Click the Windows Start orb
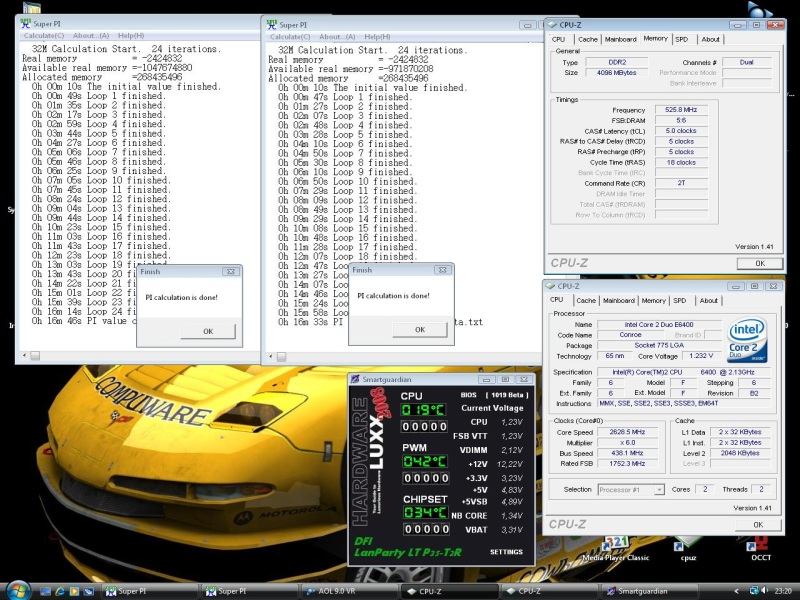Viewport: 800px width, 600px height. coord(17,590)
